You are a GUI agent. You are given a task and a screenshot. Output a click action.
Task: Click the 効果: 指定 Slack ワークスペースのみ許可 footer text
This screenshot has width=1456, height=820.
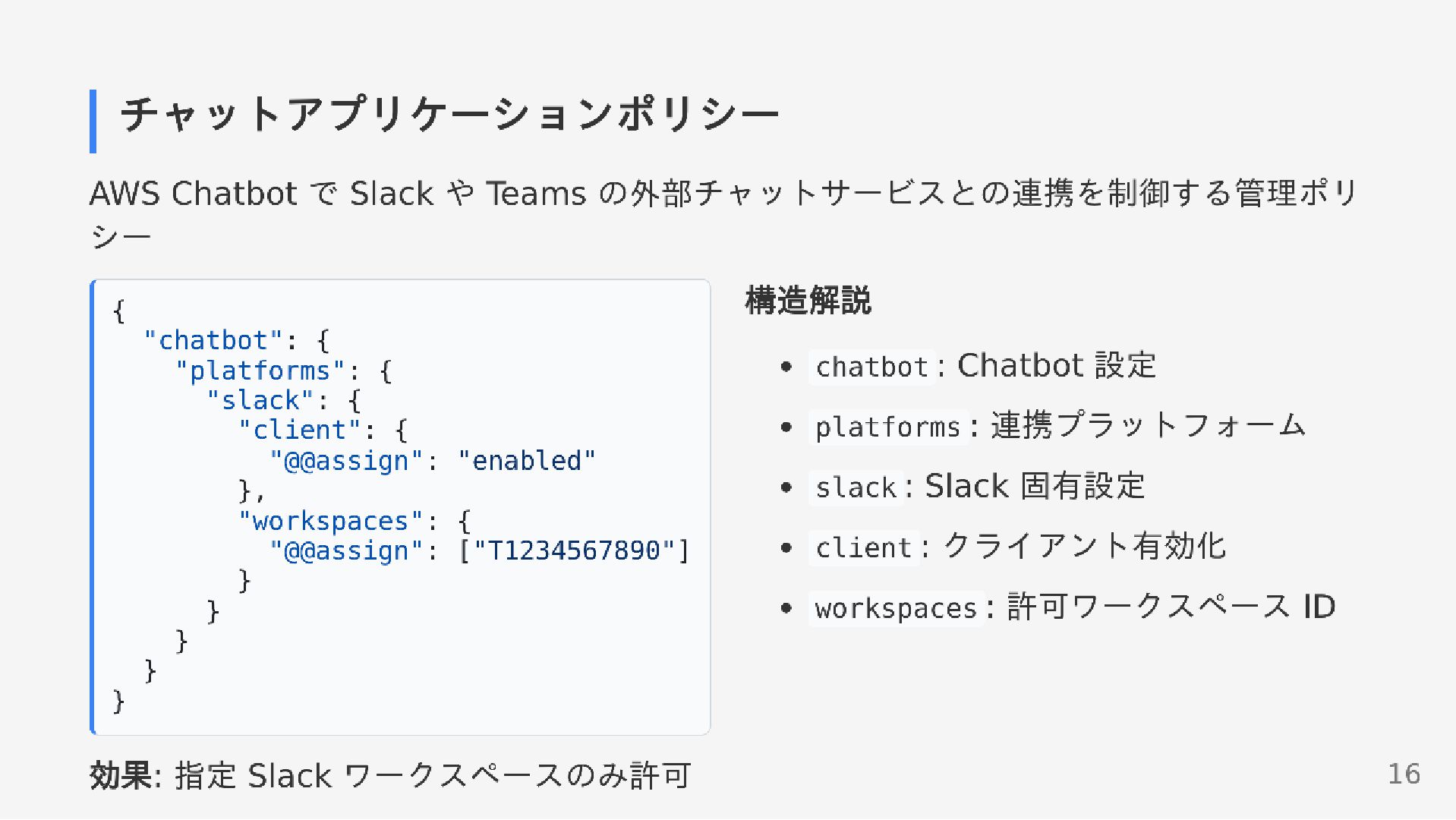390,776
